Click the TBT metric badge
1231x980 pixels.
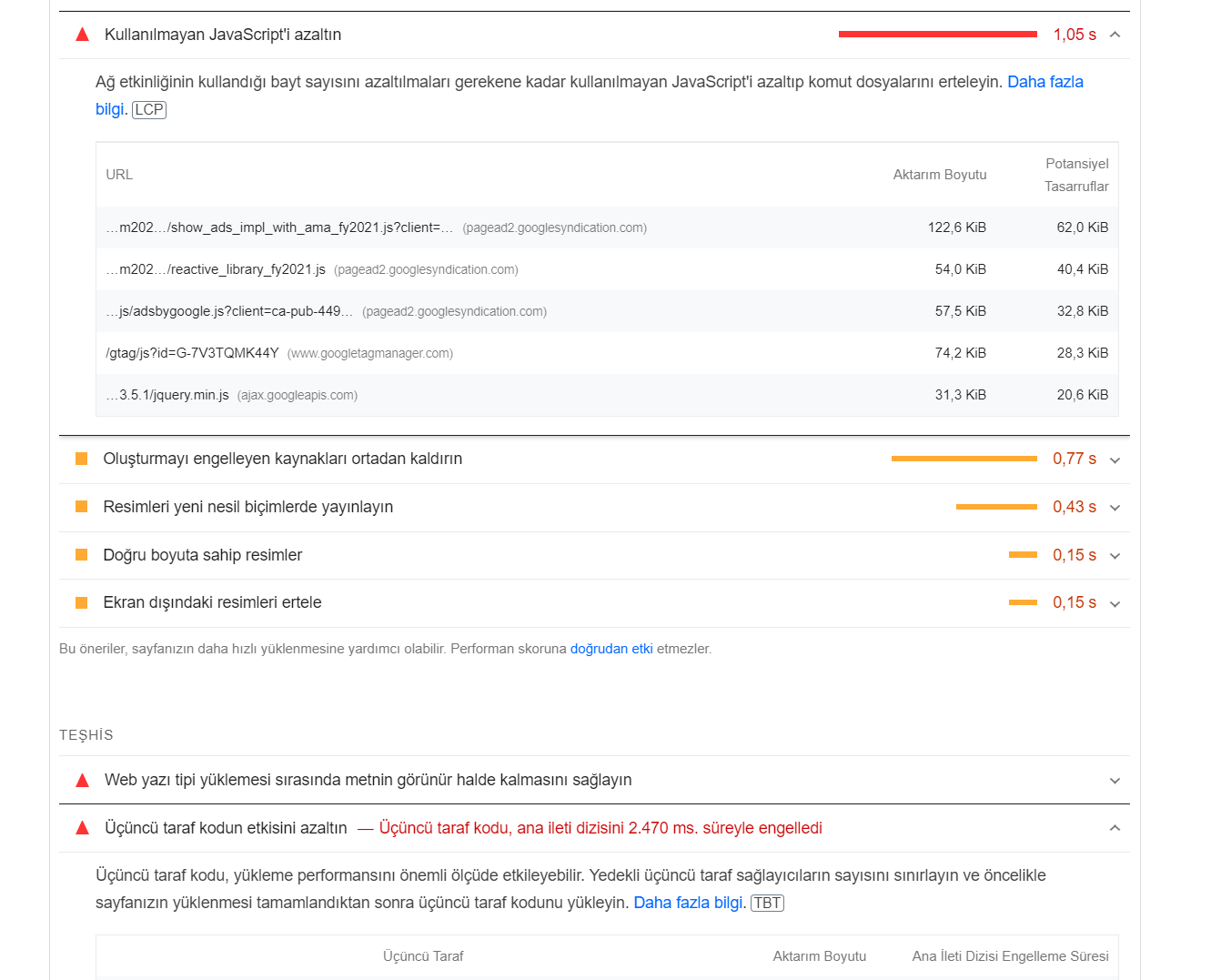[767, 903]
